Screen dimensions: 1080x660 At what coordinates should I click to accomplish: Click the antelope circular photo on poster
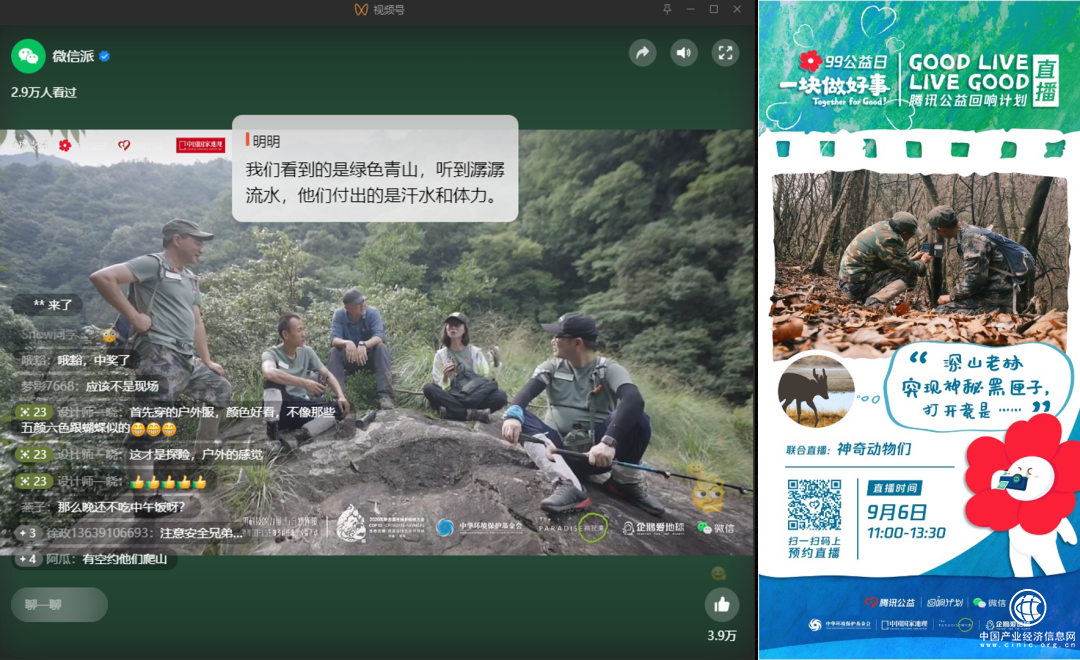point(815,391)
